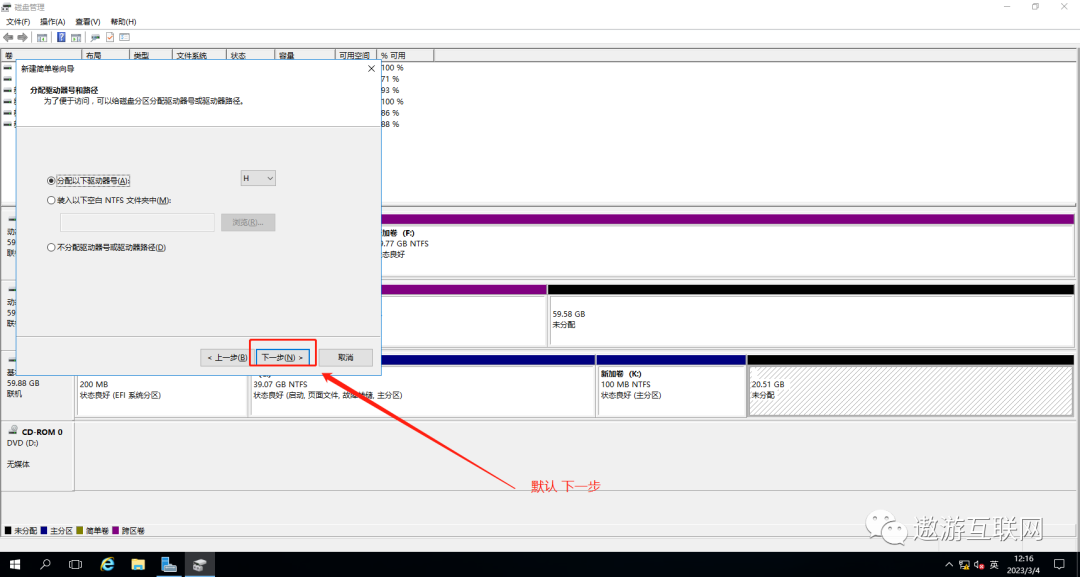This screenshot has width=1080, height=577.
Task: Click the 93 % value in volume list
Action: point(391,90)
